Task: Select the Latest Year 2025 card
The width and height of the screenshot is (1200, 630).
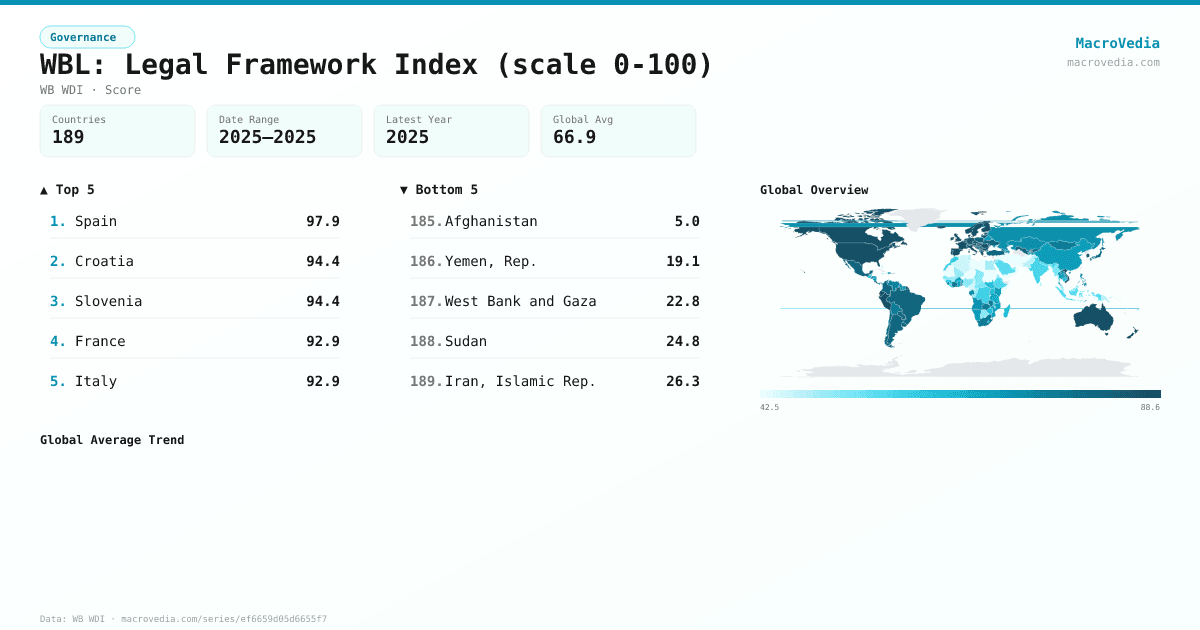Action: (451, 131)
